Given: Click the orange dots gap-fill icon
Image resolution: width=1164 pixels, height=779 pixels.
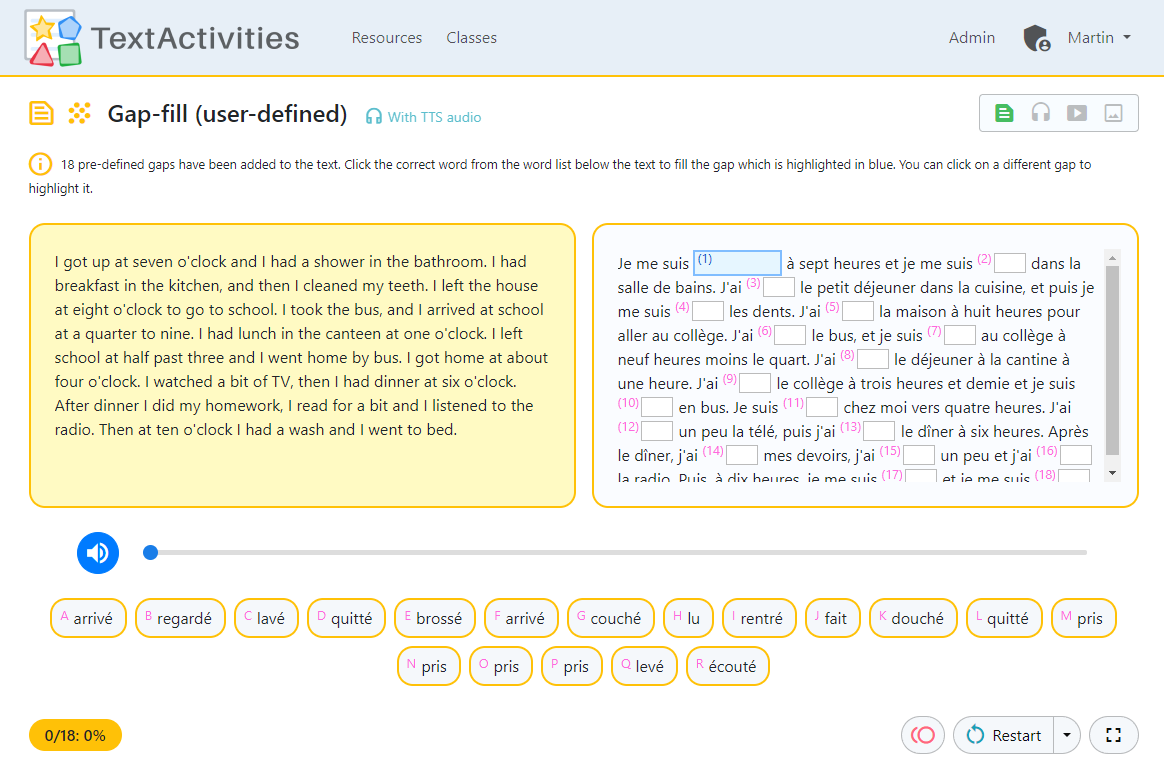Looking at the screenshot, I should 79,113.
